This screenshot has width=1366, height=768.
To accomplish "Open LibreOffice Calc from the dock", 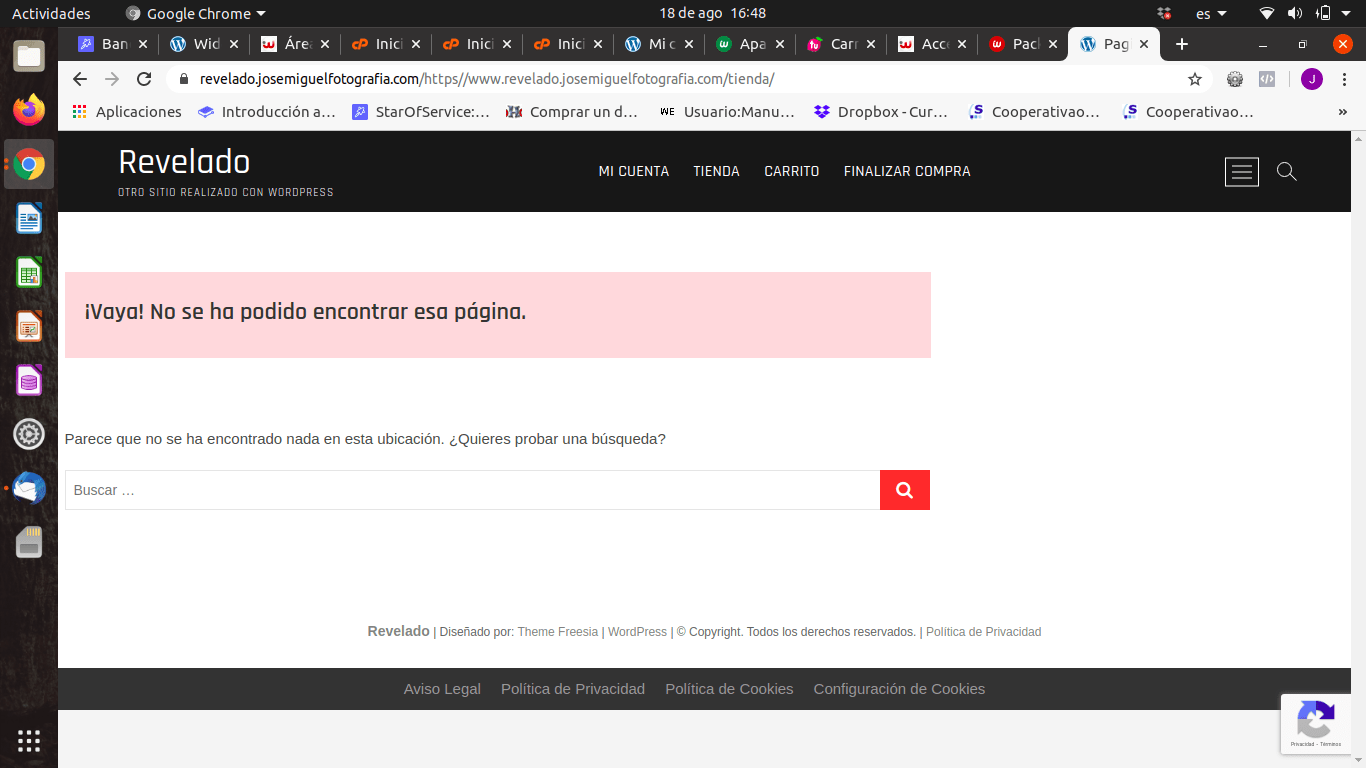I will point(29,272).
